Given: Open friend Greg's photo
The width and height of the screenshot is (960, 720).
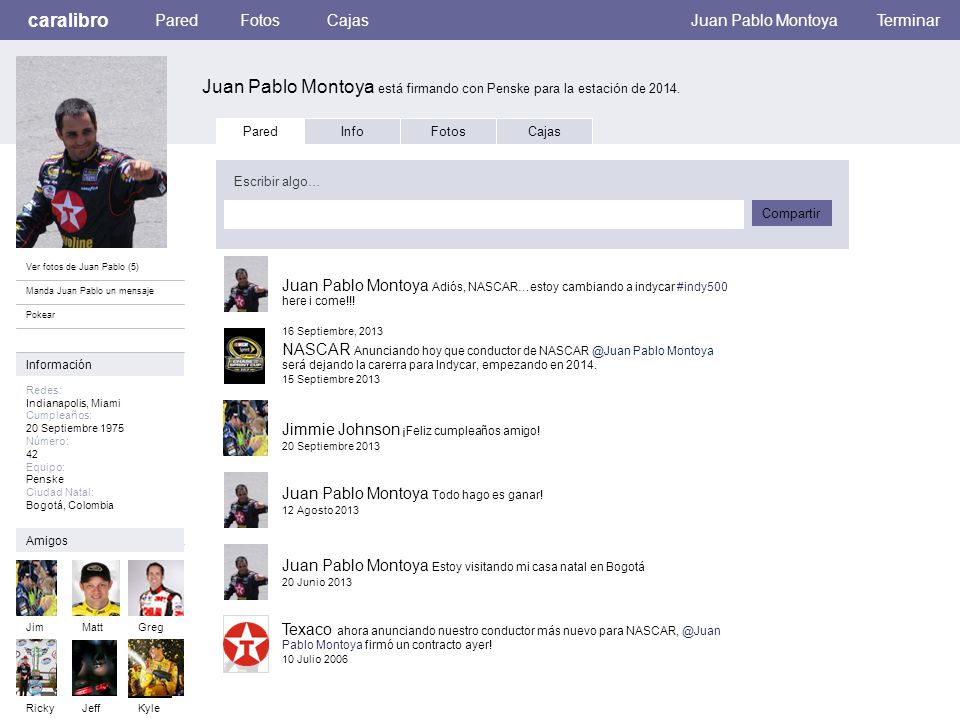Looking at the screenshot, I should [156, 588].
